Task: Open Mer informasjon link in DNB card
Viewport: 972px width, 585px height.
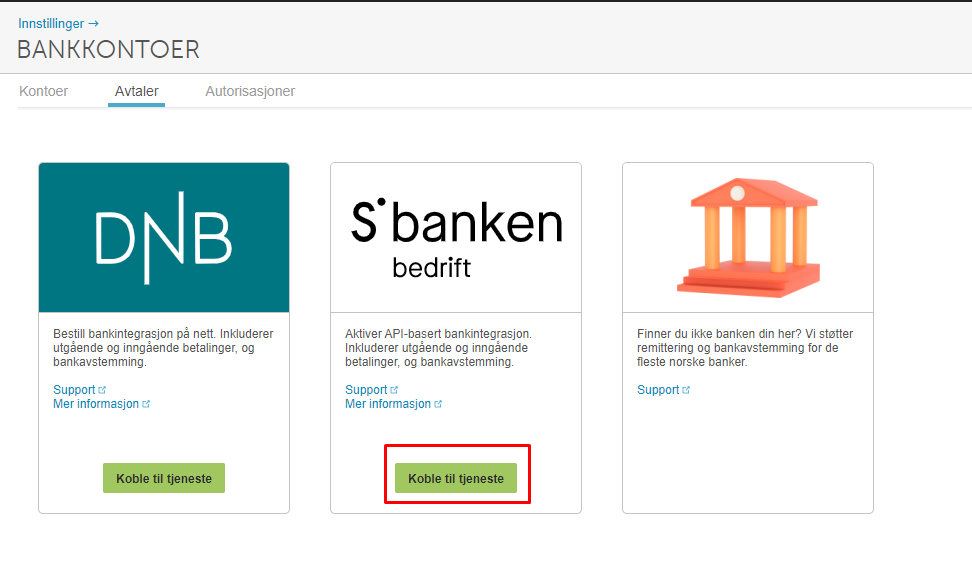Action: (x=96, y=404)
